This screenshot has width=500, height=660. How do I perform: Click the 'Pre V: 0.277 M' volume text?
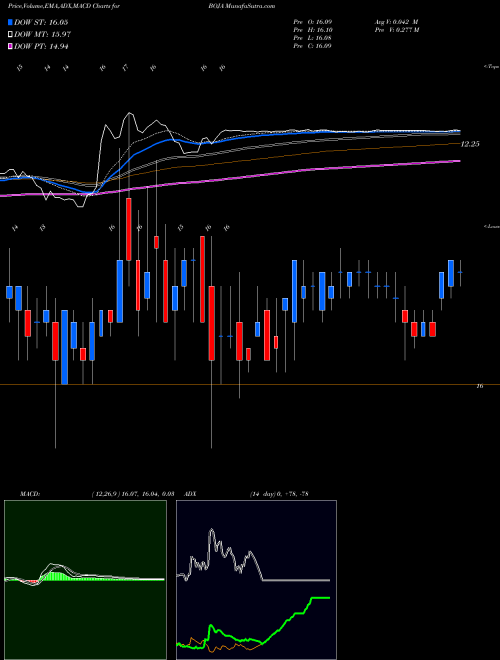[398, 30]
